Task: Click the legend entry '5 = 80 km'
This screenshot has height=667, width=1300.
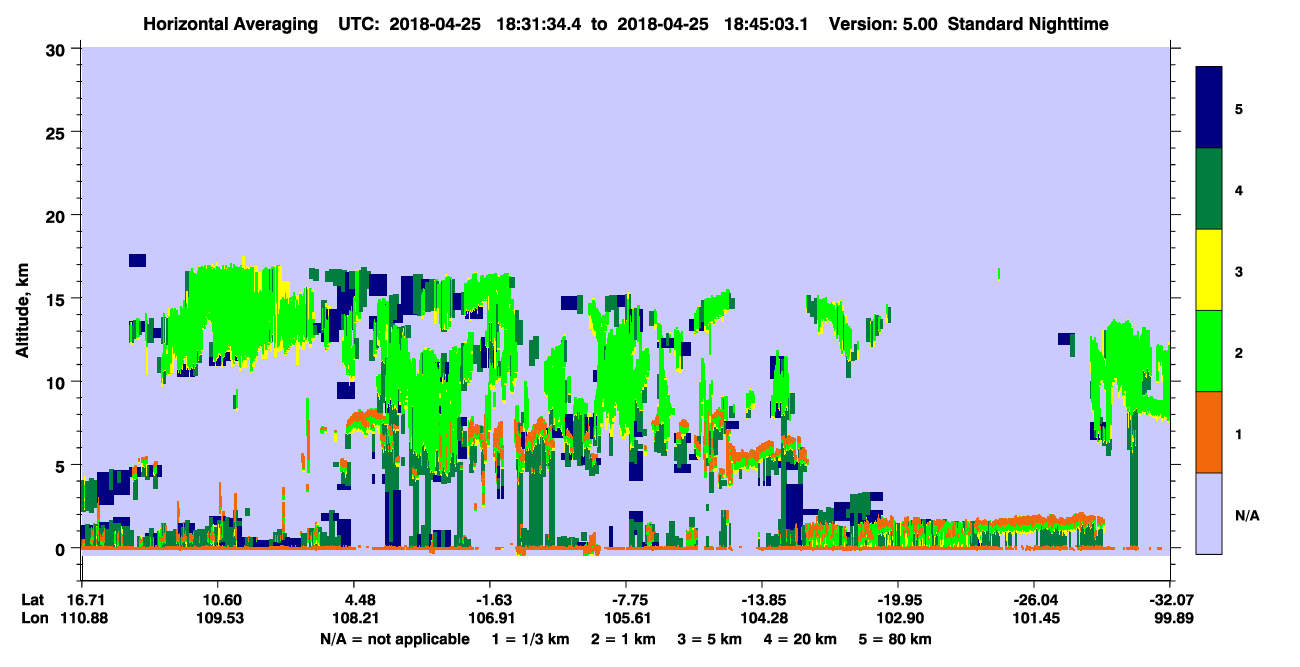Action: (x=896, y=638)
